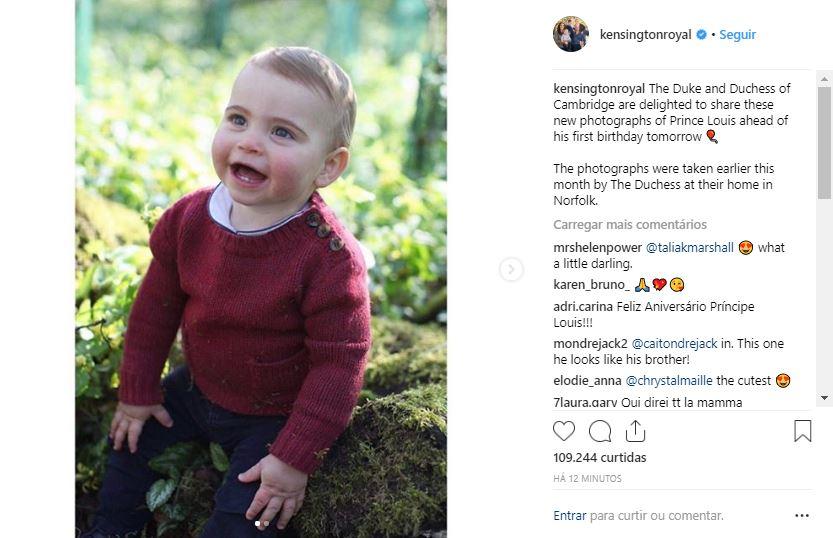Screen dimensions: 833x538
Task: Click the verified badge beside kensingtonroyal
Action: tap(702, 35)
